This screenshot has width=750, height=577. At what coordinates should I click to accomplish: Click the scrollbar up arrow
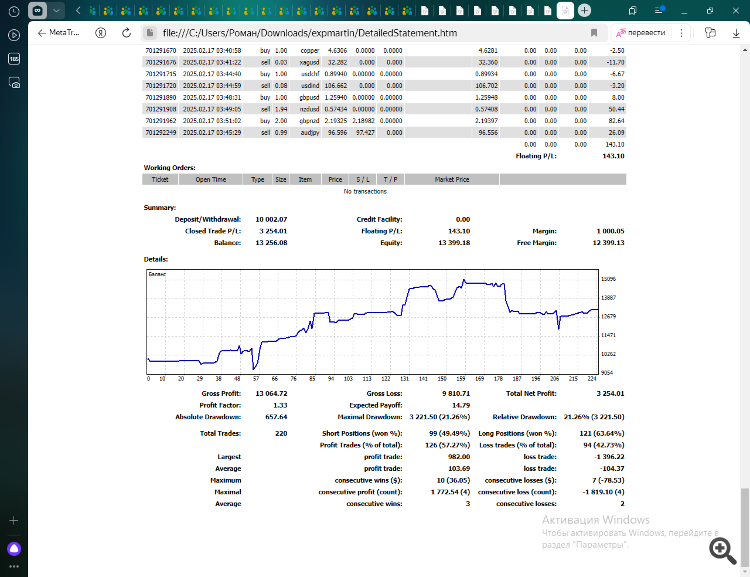coord(745,50)
